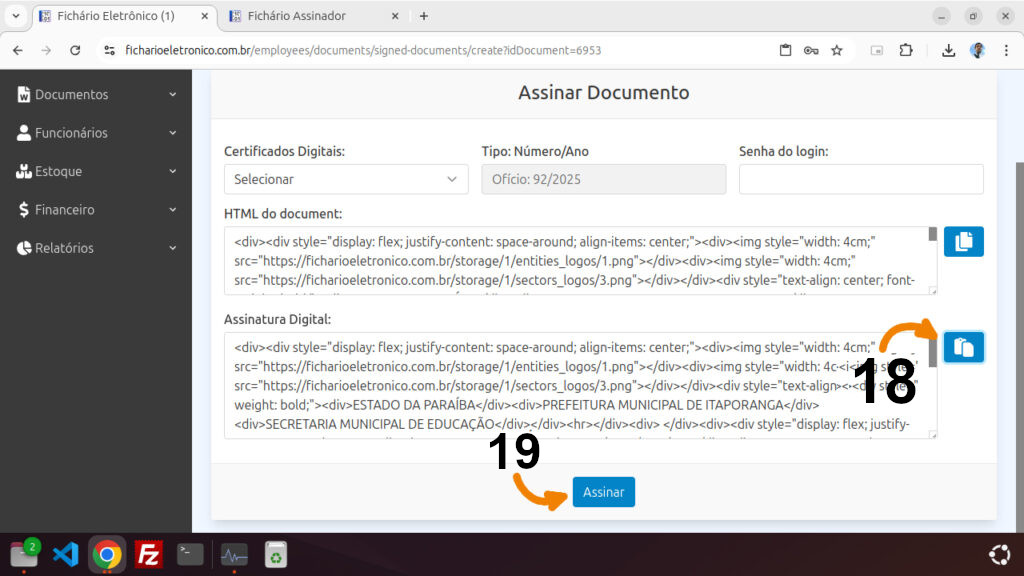Open the Chrome extensions puzzle icon
The width and height of the screenshot is (1024, 576).
click(906, 50)
